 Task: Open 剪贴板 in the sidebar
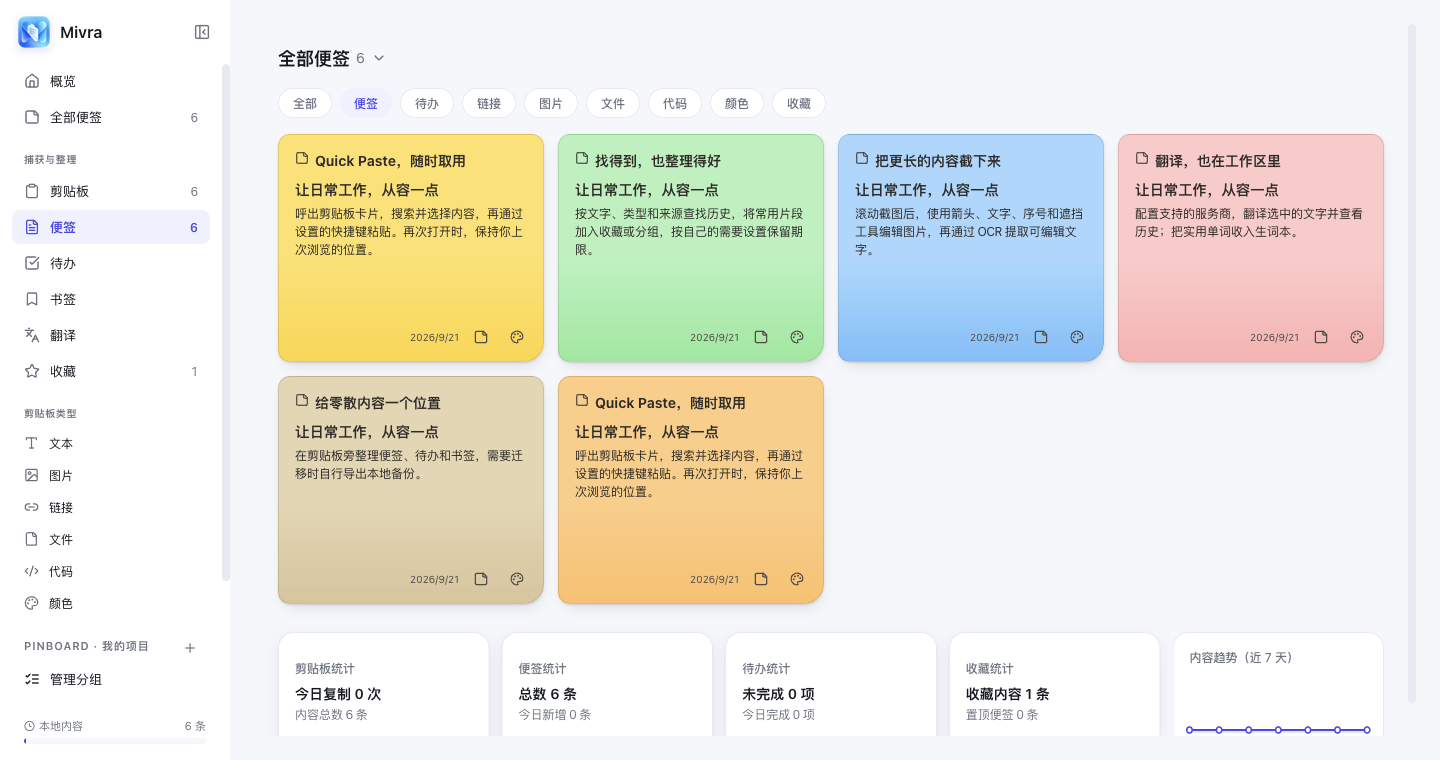(111, 191)
